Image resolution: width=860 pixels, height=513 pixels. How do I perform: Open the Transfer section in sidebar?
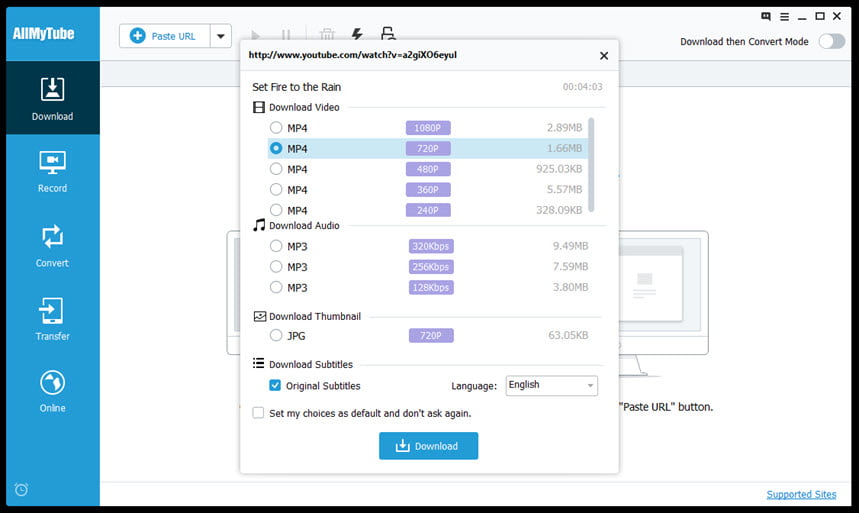point(53,319)
